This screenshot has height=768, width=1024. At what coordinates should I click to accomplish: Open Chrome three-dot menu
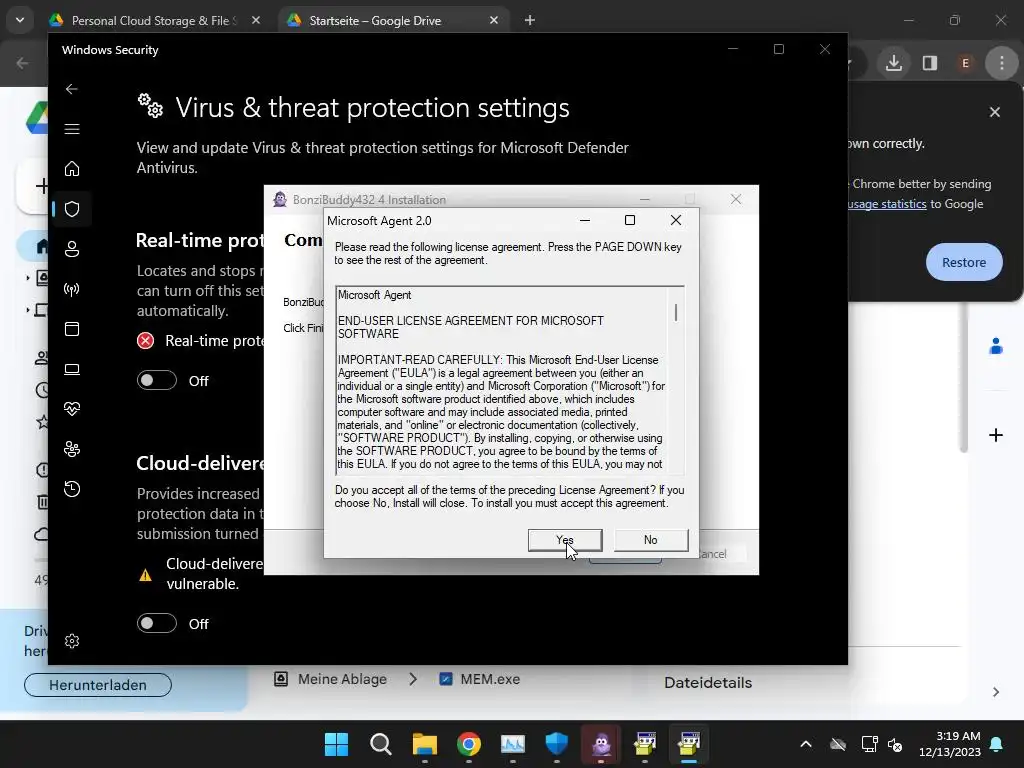pos(1002,63)
